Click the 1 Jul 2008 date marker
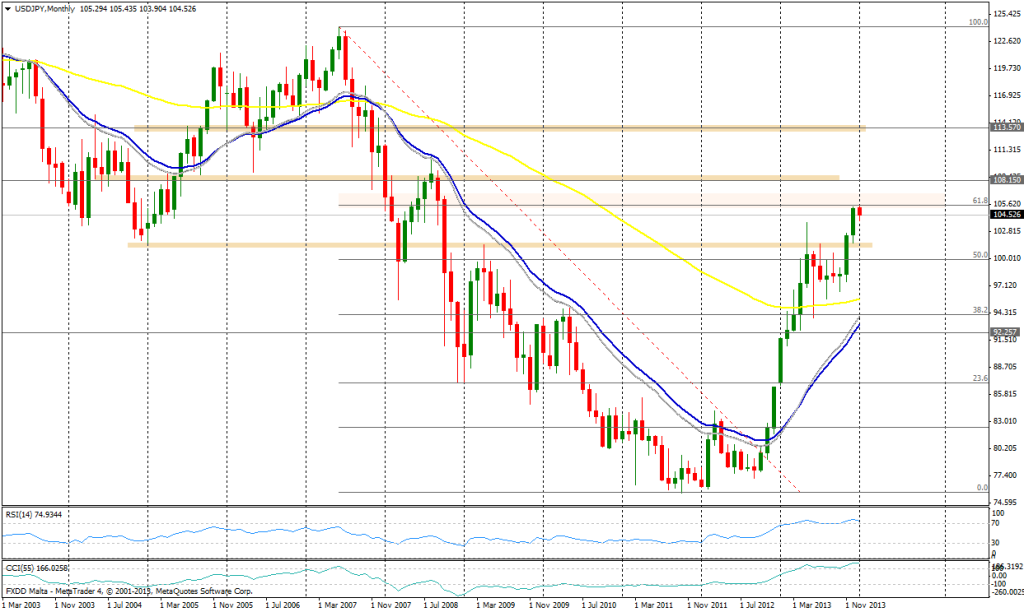The width and height of the screenshot is (1024, 612). 441,605
